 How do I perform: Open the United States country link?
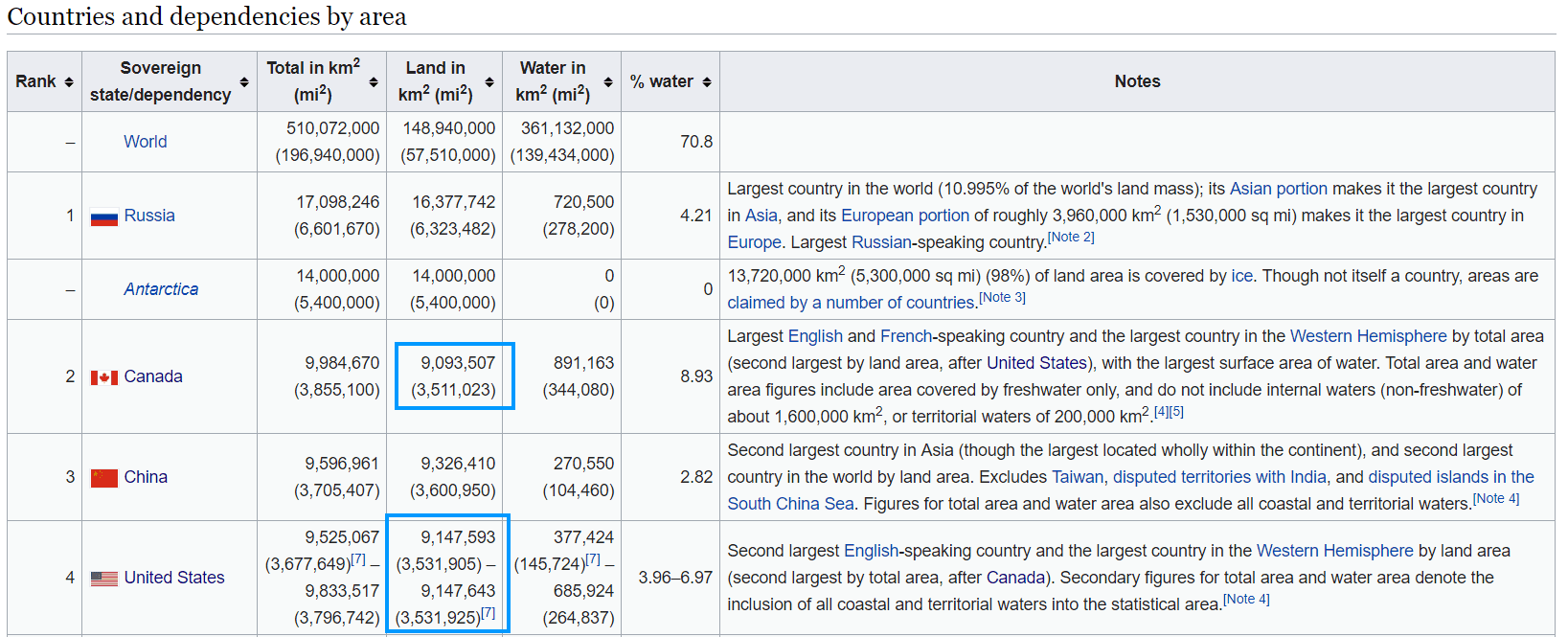click(x=174, y=578)
